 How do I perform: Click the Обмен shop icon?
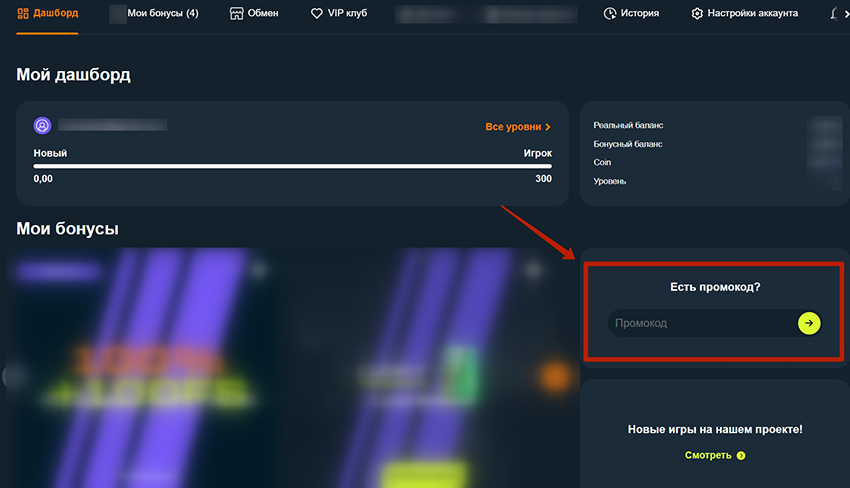(x=236, y=14)
